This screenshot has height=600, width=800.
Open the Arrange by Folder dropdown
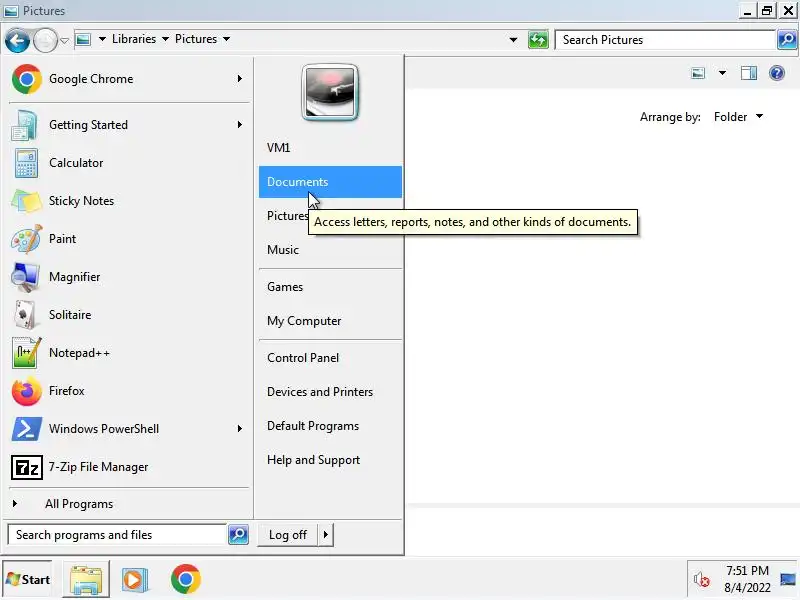pos(738,117)
